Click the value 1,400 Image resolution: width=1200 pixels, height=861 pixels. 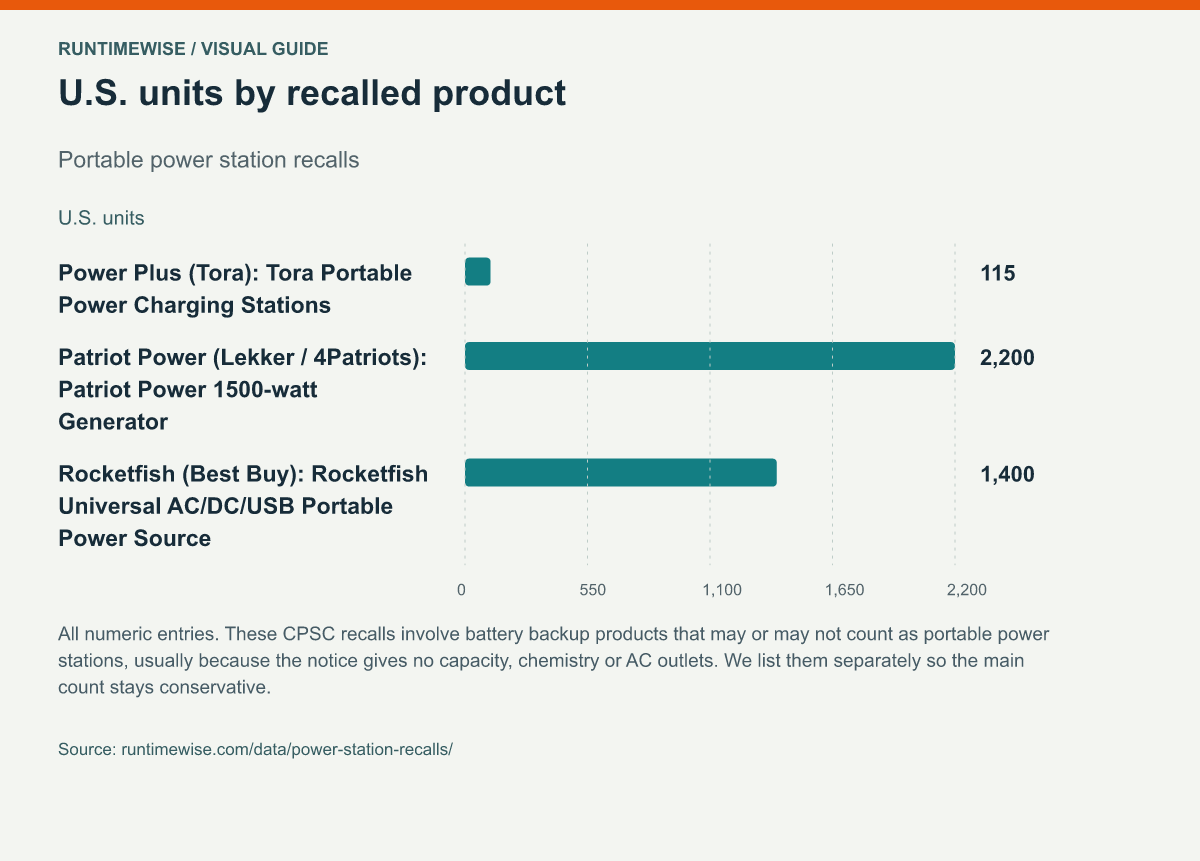[x=1007, y=474]
